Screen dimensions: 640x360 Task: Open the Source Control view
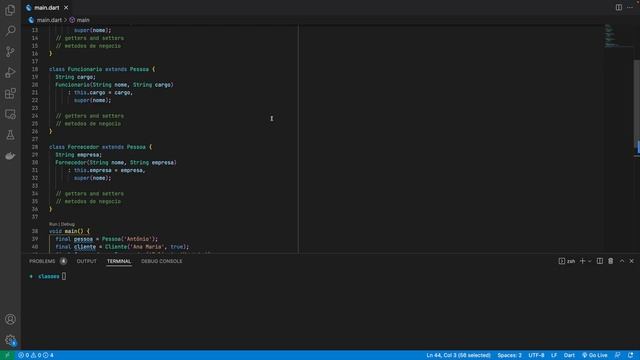coord(10,51)
